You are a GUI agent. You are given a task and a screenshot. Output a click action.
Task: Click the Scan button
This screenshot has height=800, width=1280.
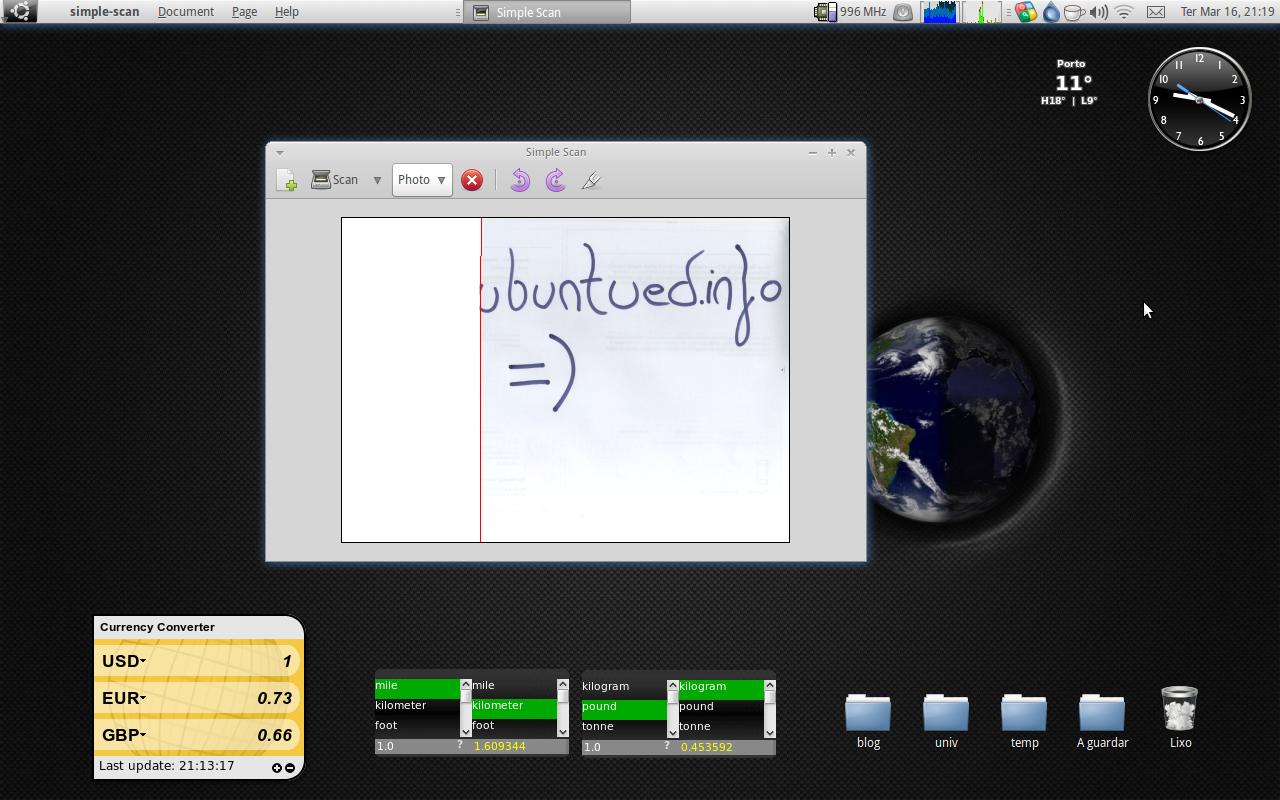(x=335, y=180)
